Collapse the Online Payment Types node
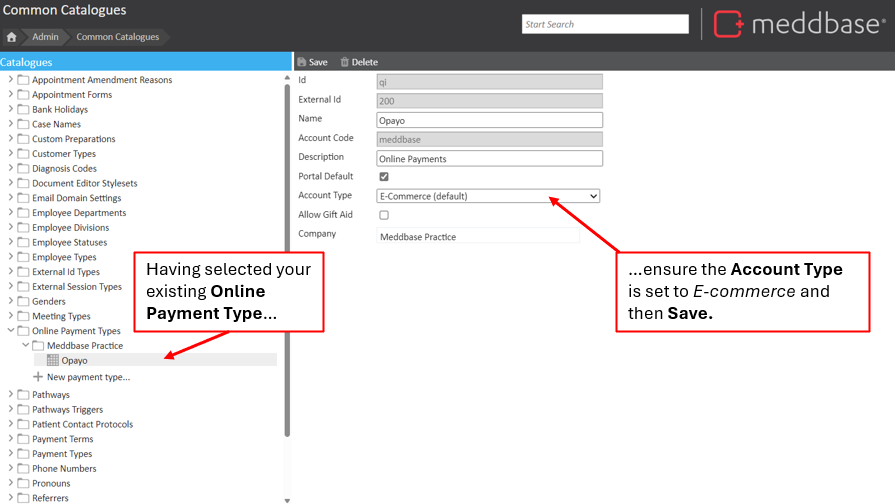895x504 pixels. [x=11, y=331]
